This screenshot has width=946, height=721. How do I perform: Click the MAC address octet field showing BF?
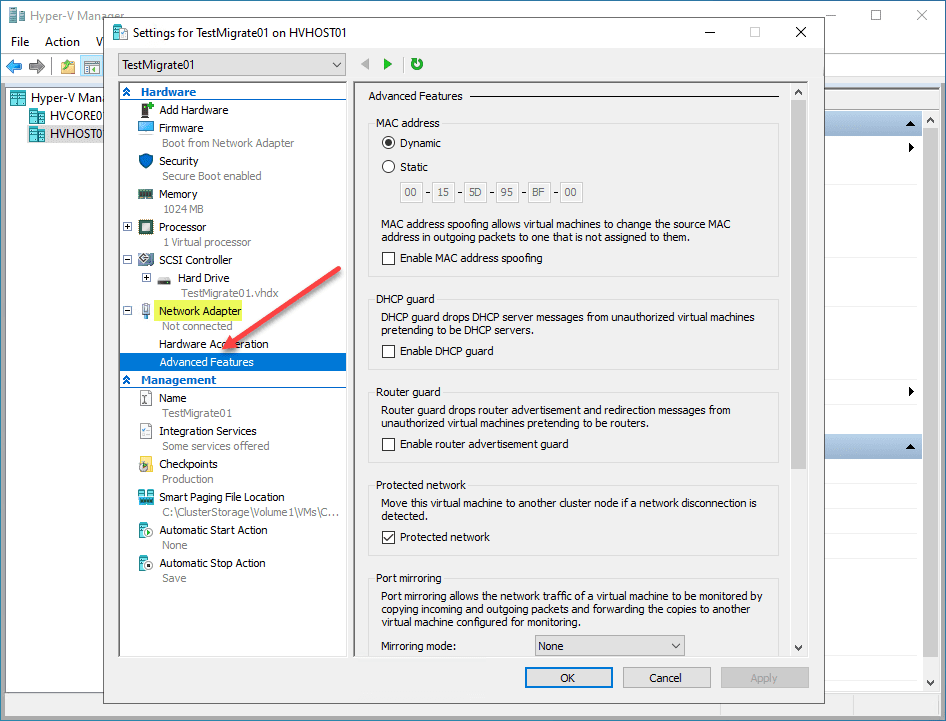pos(538,192)
